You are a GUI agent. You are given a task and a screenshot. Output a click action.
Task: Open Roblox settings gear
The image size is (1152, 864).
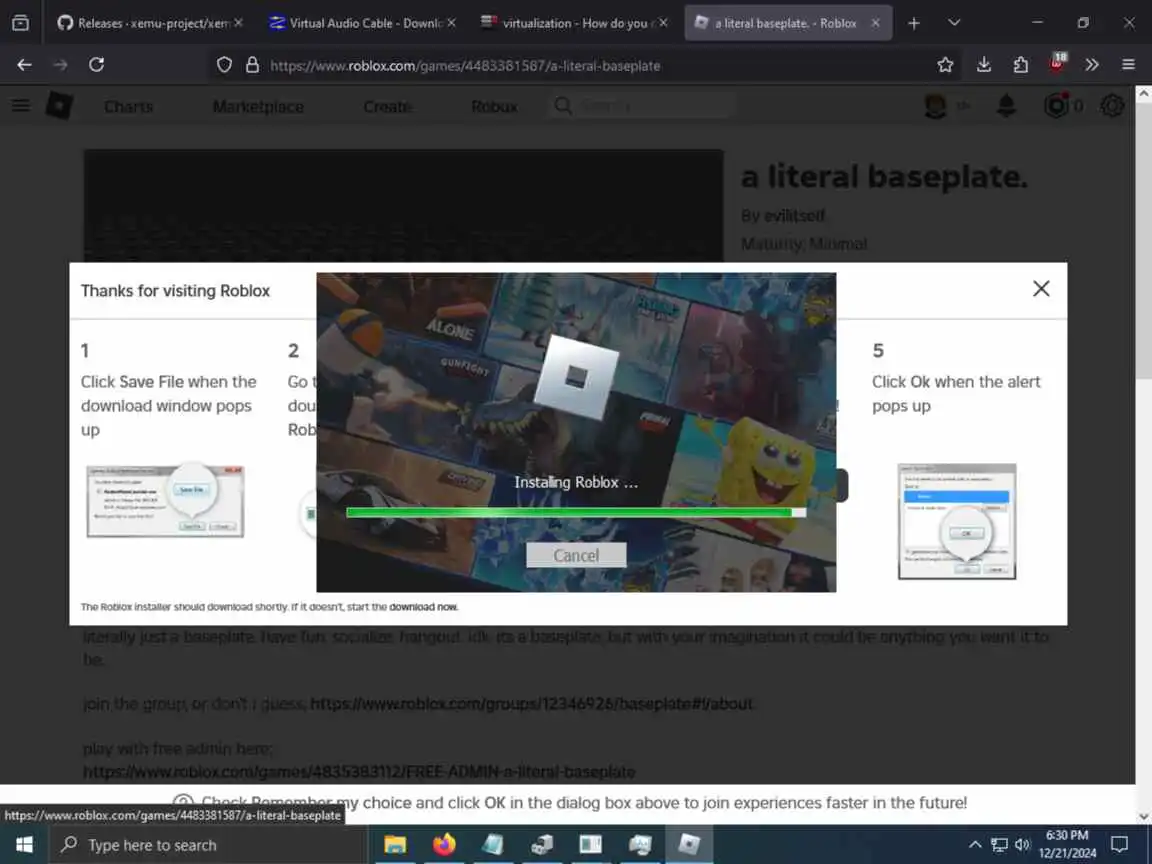(1112, 106)
